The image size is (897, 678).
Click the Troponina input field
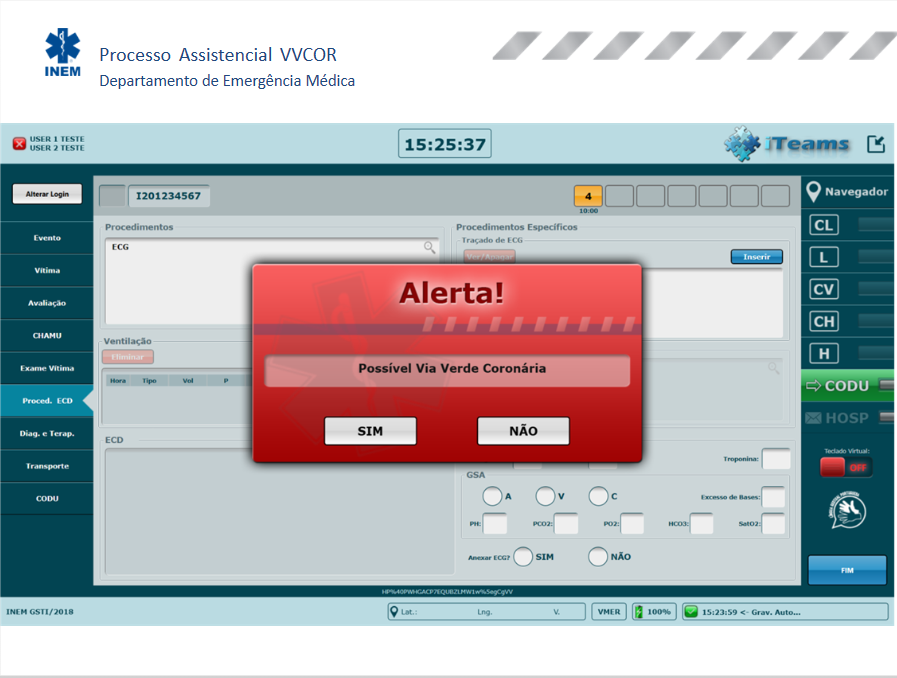pyautogui.click(x=776, y=459)
